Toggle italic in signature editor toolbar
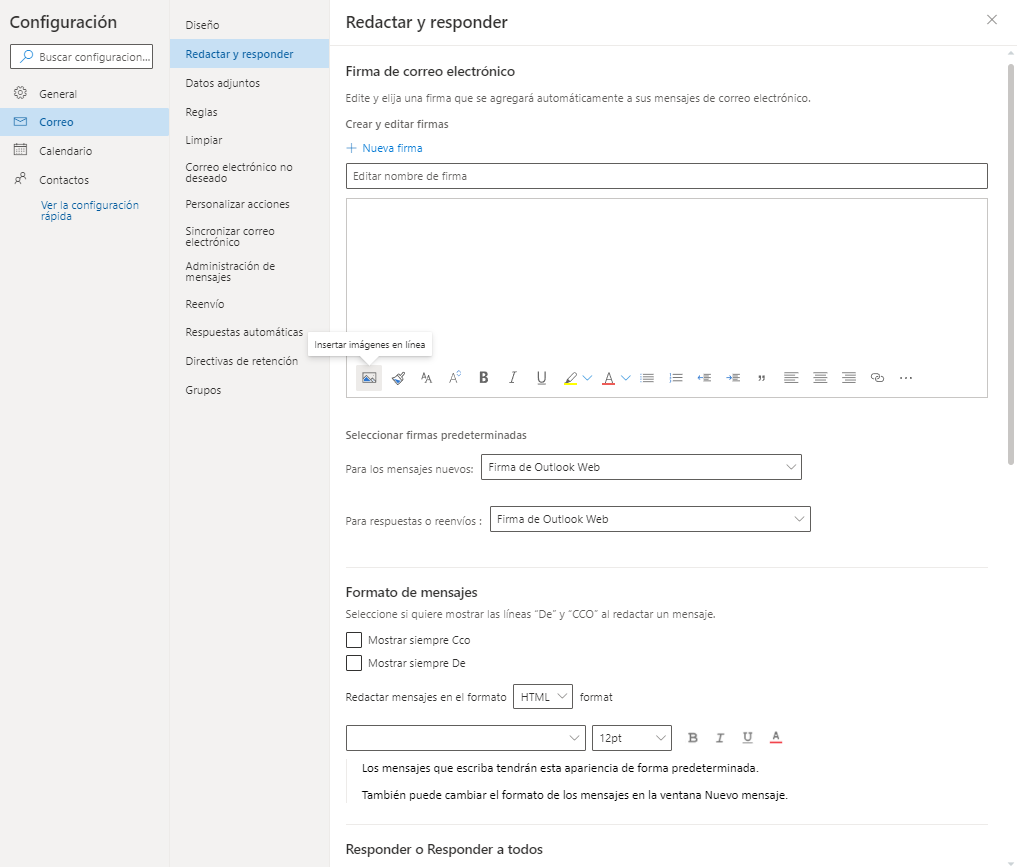This screenshot has width=1017, height=867. (x=512, y=377)
